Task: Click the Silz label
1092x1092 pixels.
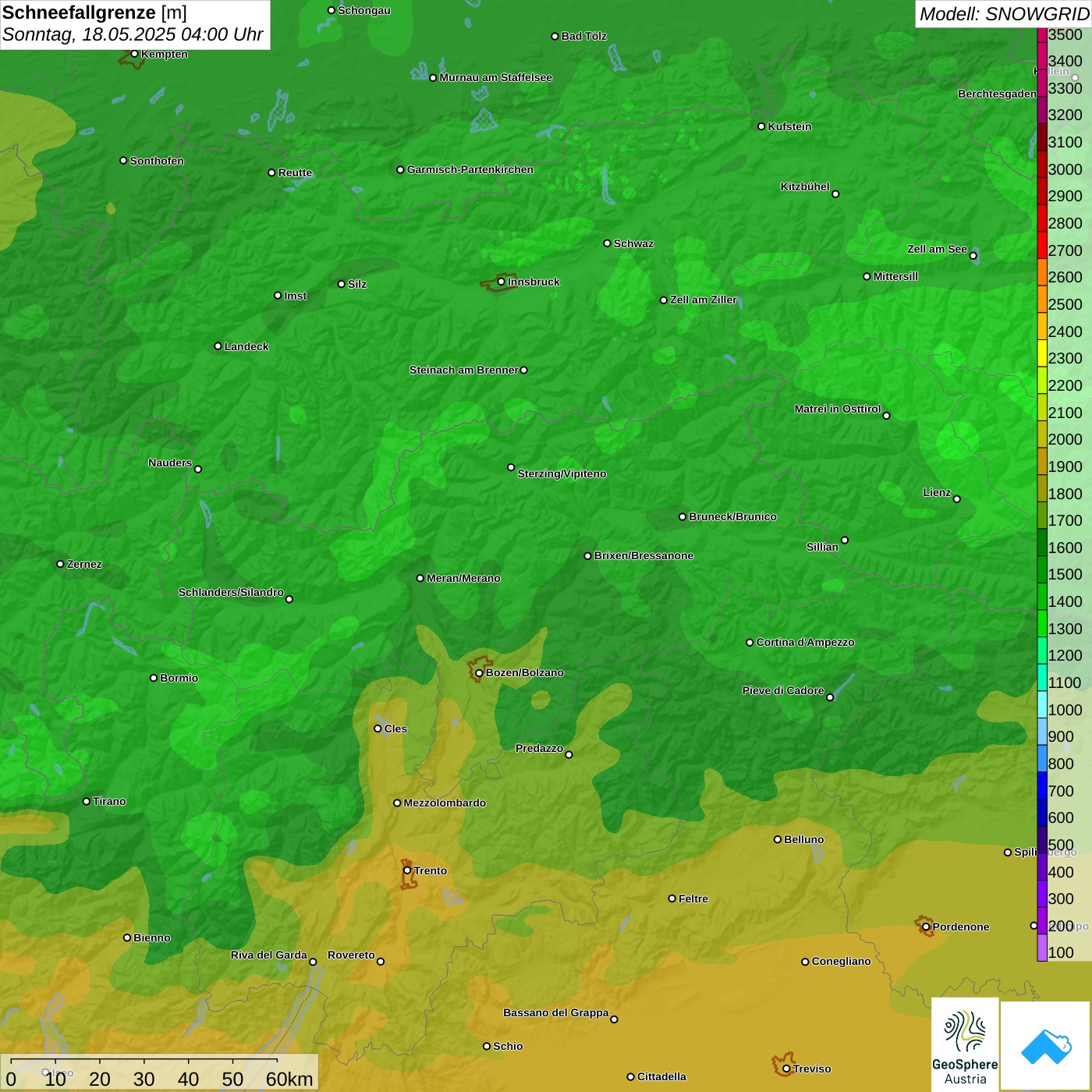Action: click(x=356, y=284)
